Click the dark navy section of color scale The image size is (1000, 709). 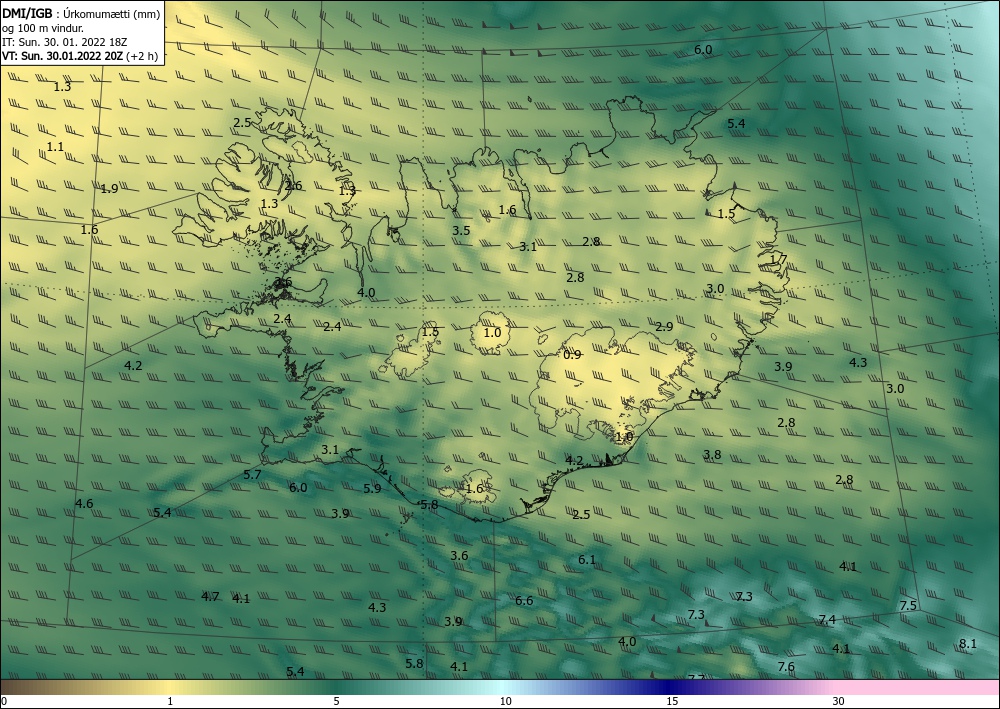(670, 687)
